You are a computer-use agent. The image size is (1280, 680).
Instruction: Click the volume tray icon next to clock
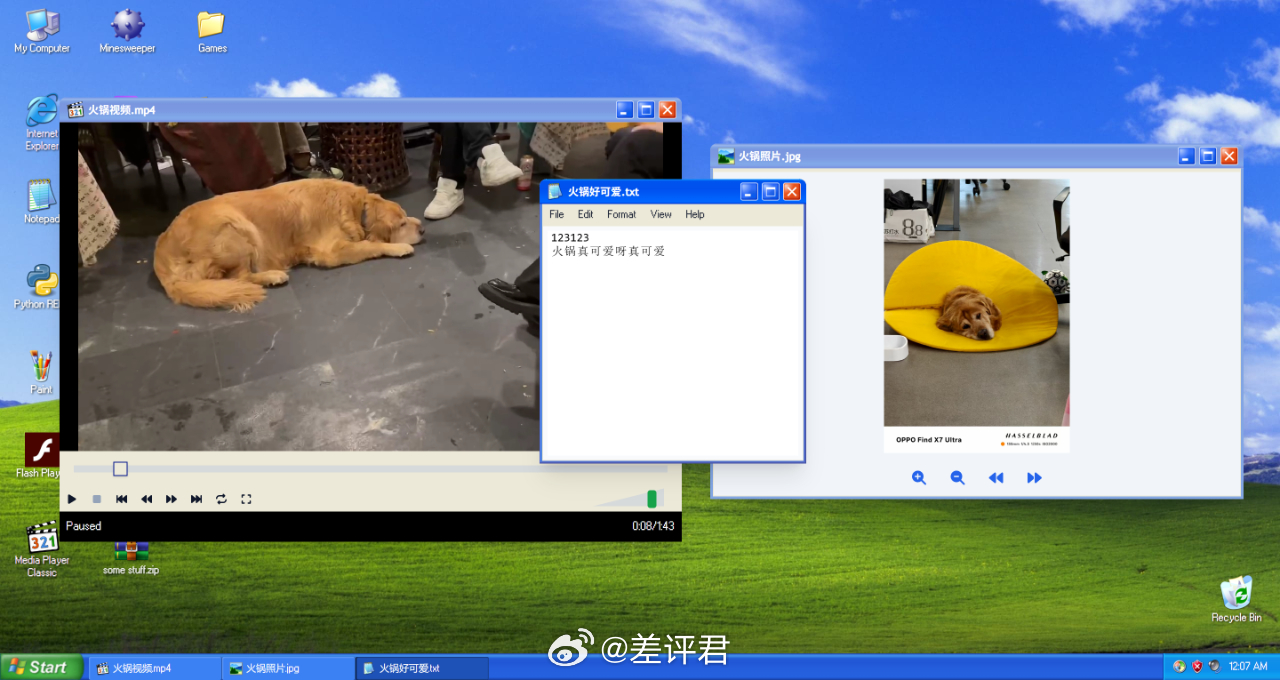point(1214,666)
